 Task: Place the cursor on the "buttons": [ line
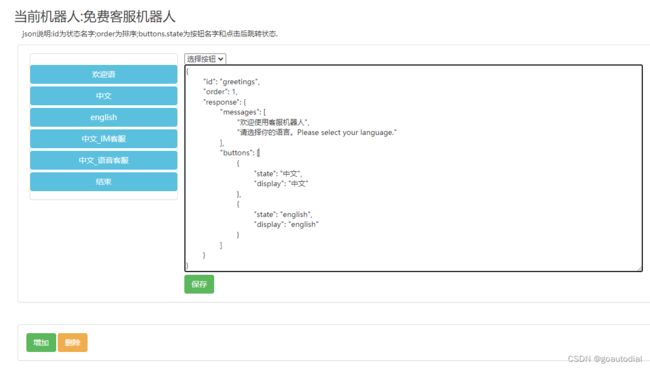point(240,153)
